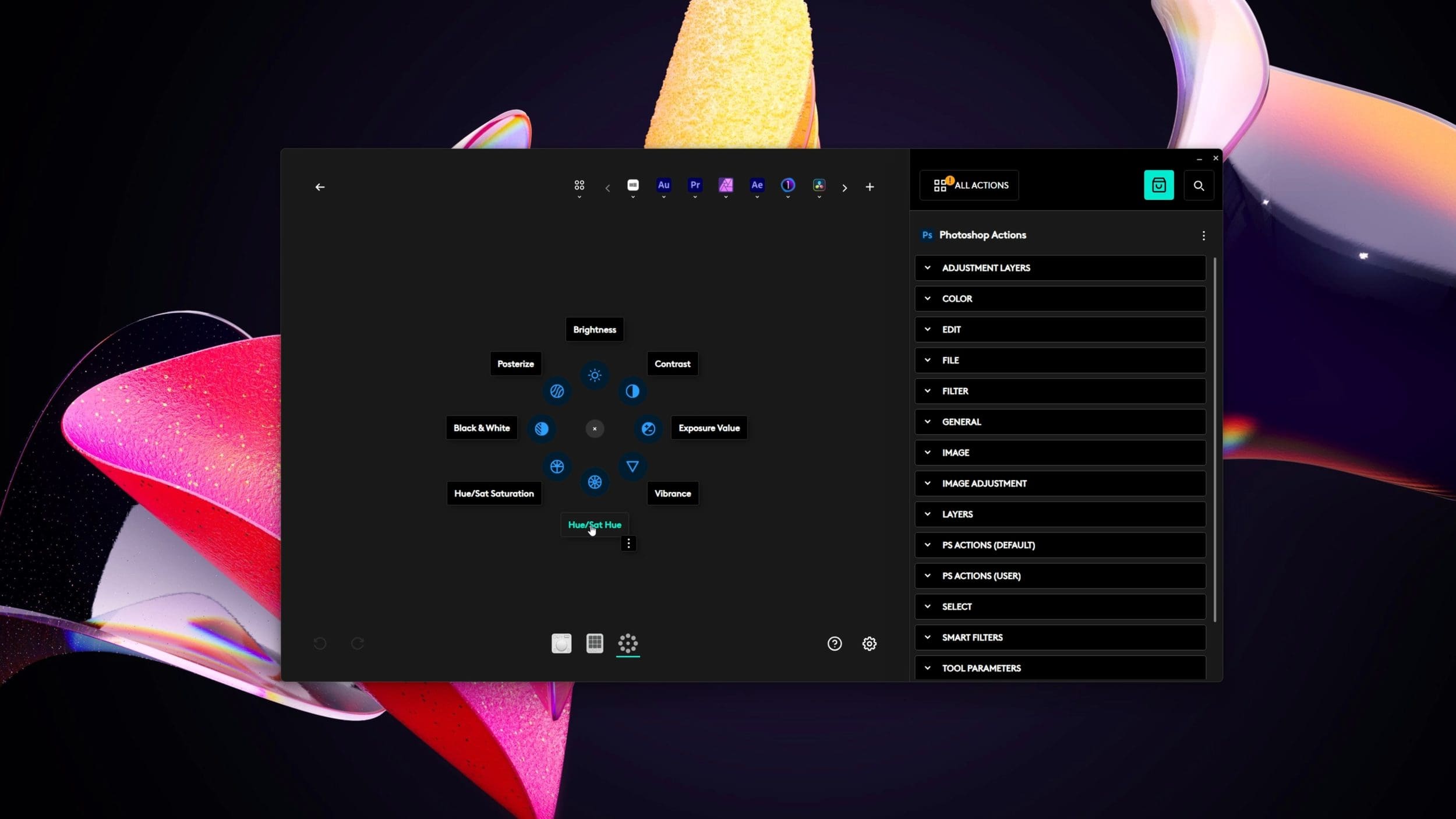Expand the LAYERS category
This screenshot has width=1456, height=819.
point(1060,514)
